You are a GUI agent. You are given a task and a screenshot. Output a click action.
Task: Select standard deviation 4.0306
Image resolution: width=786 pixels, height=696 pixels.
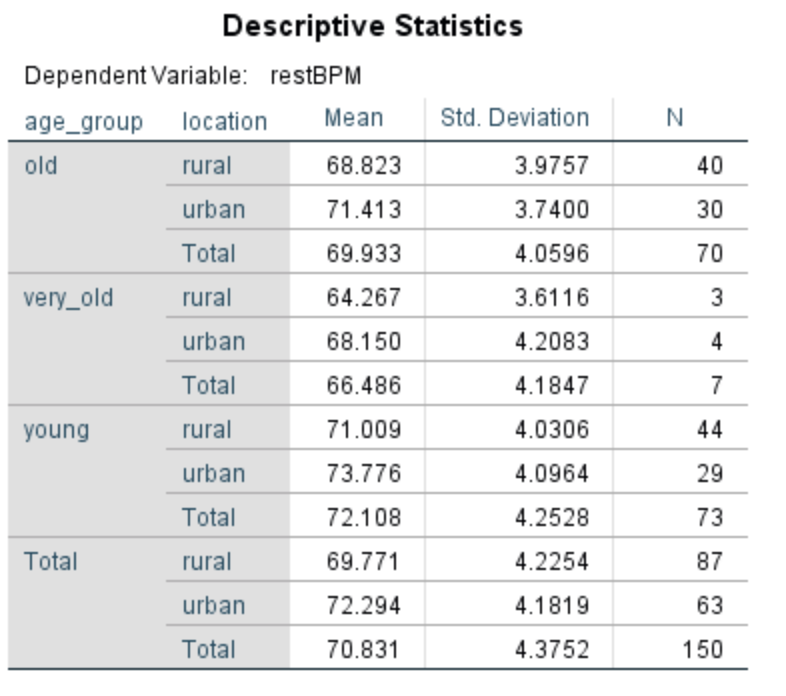552,430
